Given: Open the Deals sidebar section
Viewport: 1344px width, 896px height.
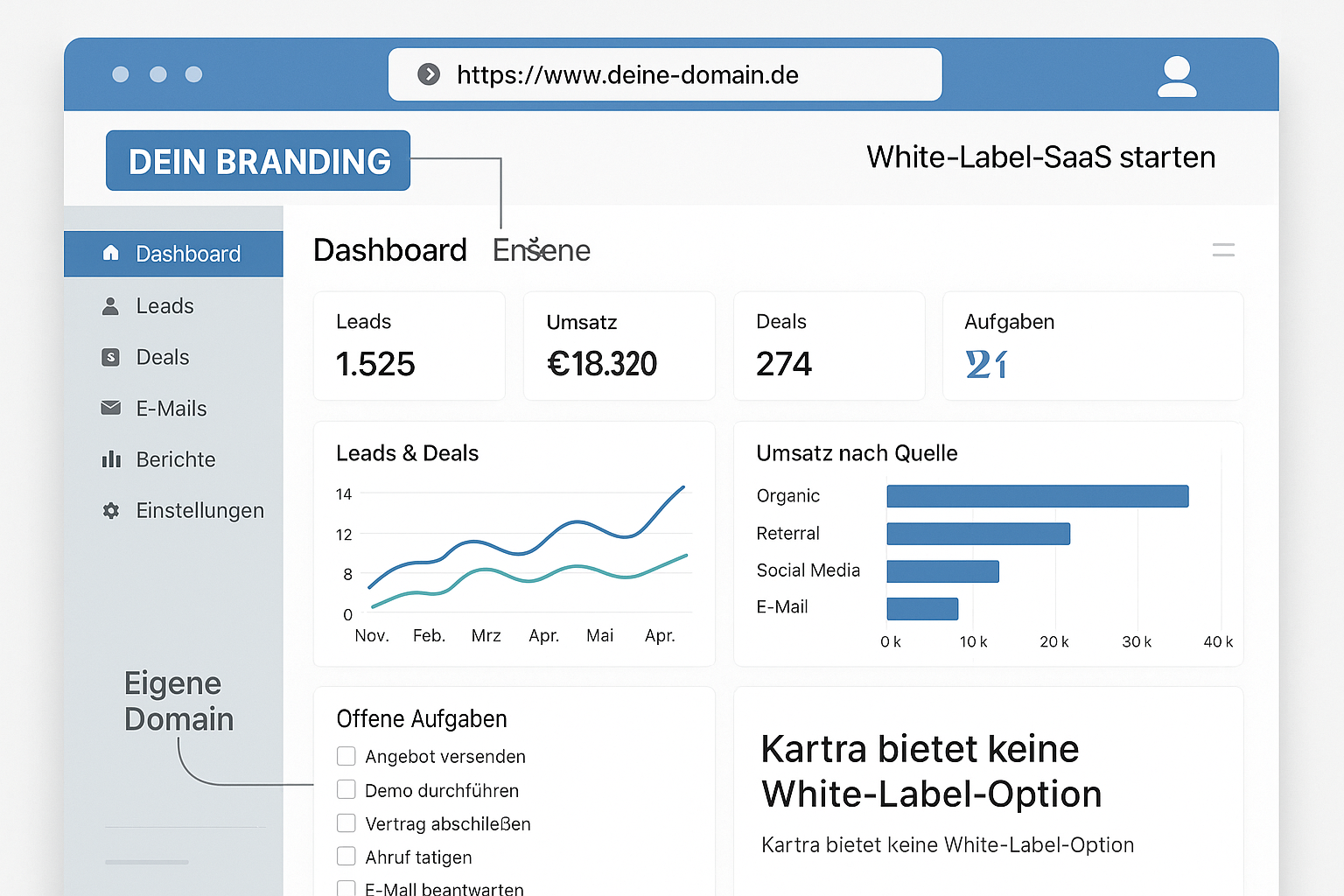Looking at the screenshot, I should point(173,357).
